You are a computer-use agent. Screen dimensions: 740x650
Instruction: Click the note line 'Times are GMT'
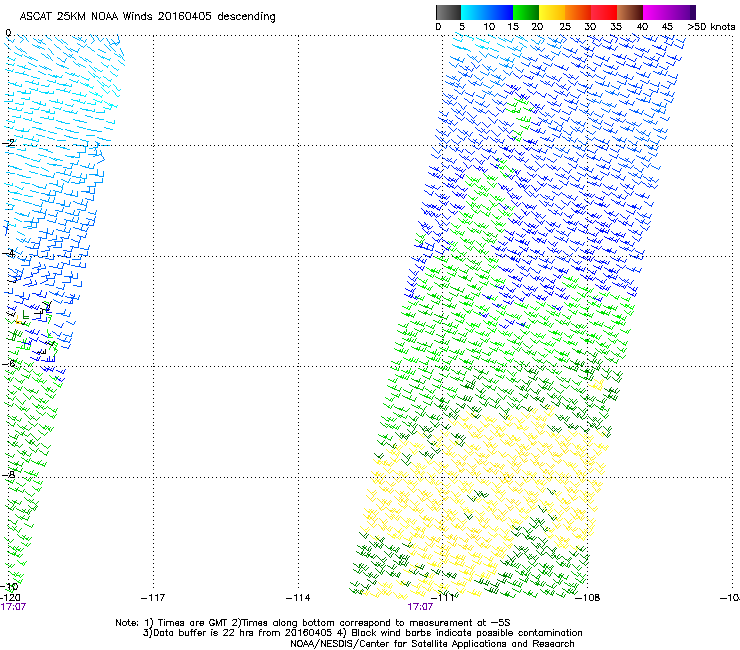[194, 623]
